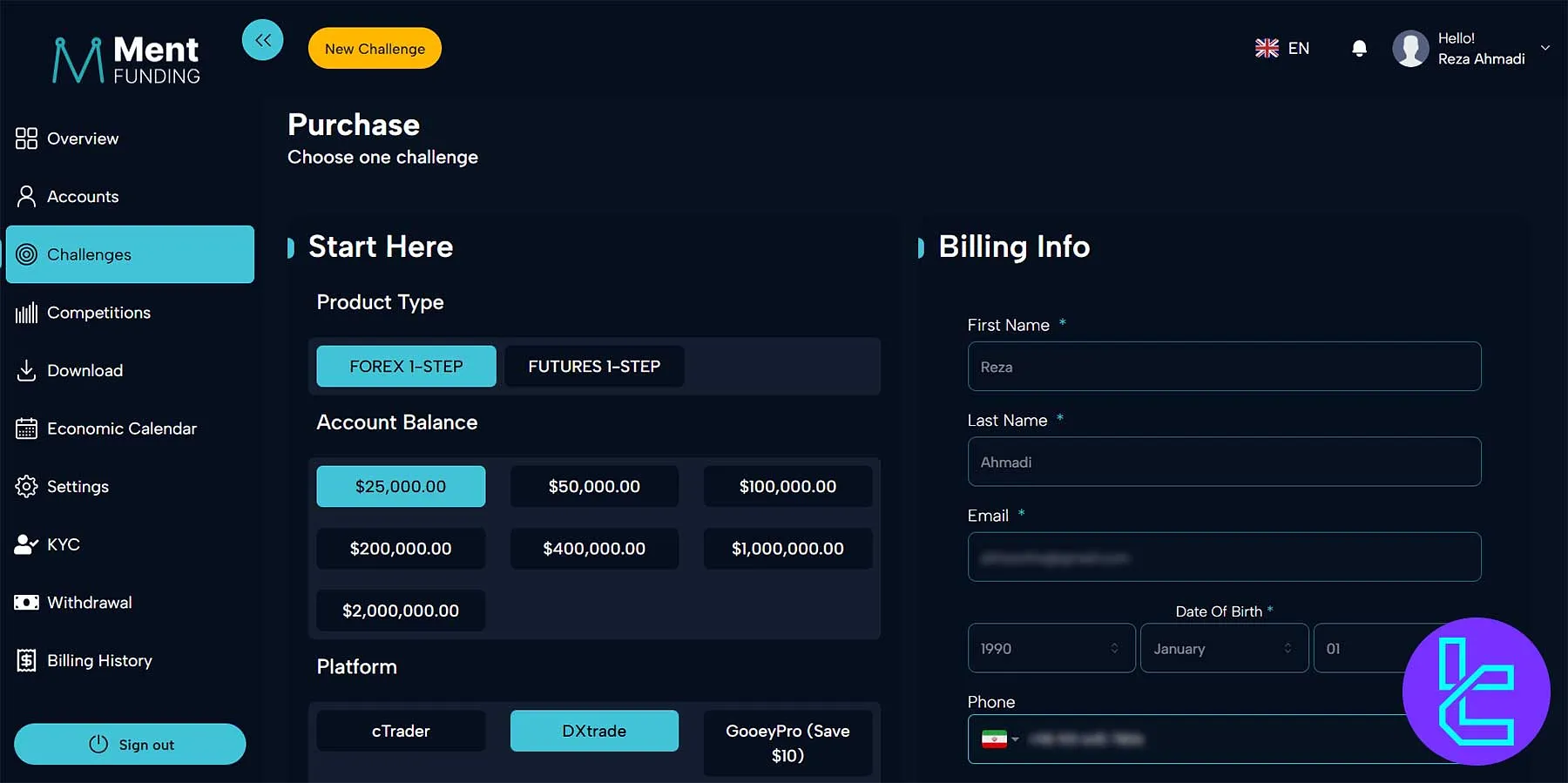Viewport: 1568px width, 783px height.
Task: Go to Competitions in the sidebar
Action: point(98,313)
